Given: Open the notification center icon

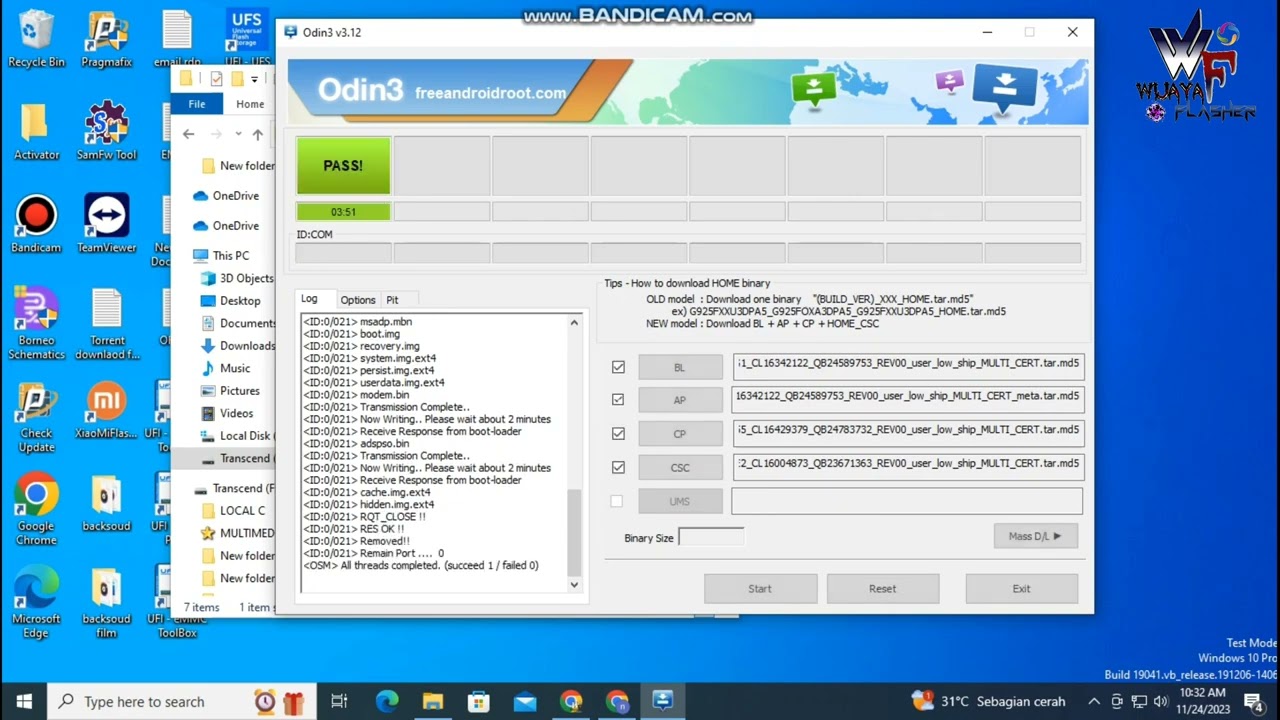Looking at the screenshot, I should point(1254,701).
